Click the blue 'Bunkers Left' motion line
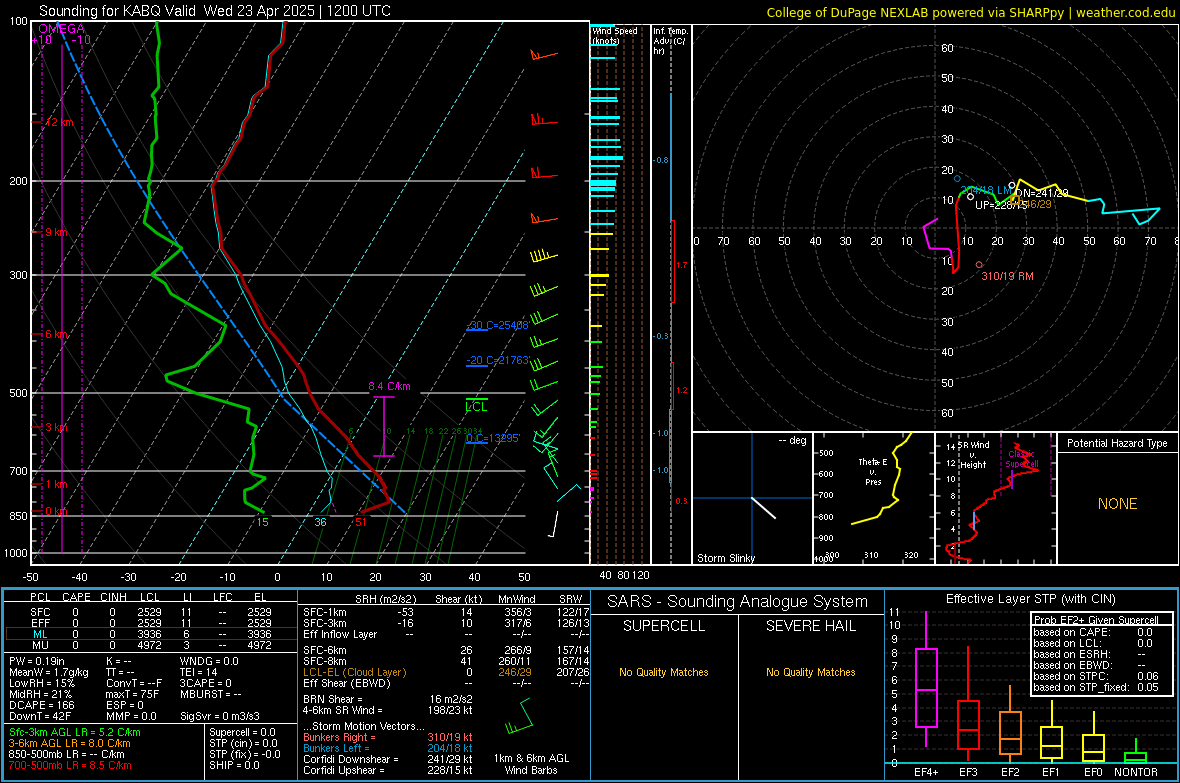Screen dimensions: 1180x783 pyautogui.click(x=388, y=748)
